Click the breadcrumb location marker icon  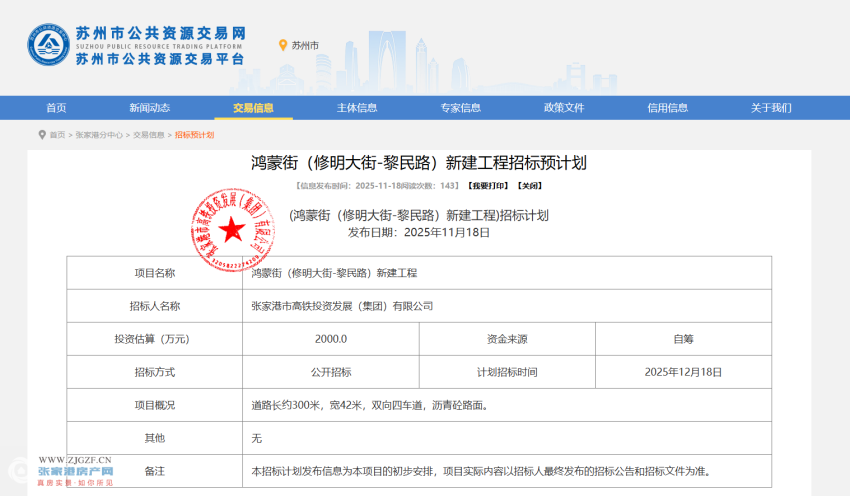pos(42,134)
